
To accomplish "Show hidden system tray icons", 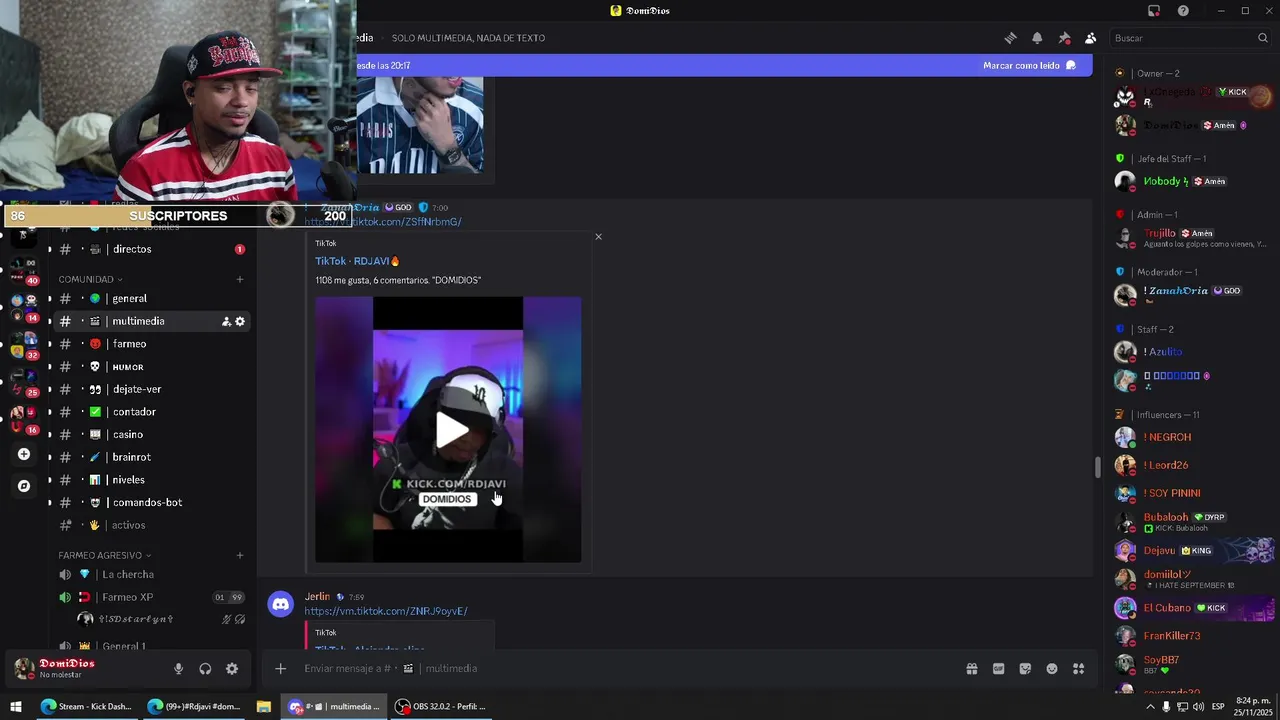I will [1150, 706].
